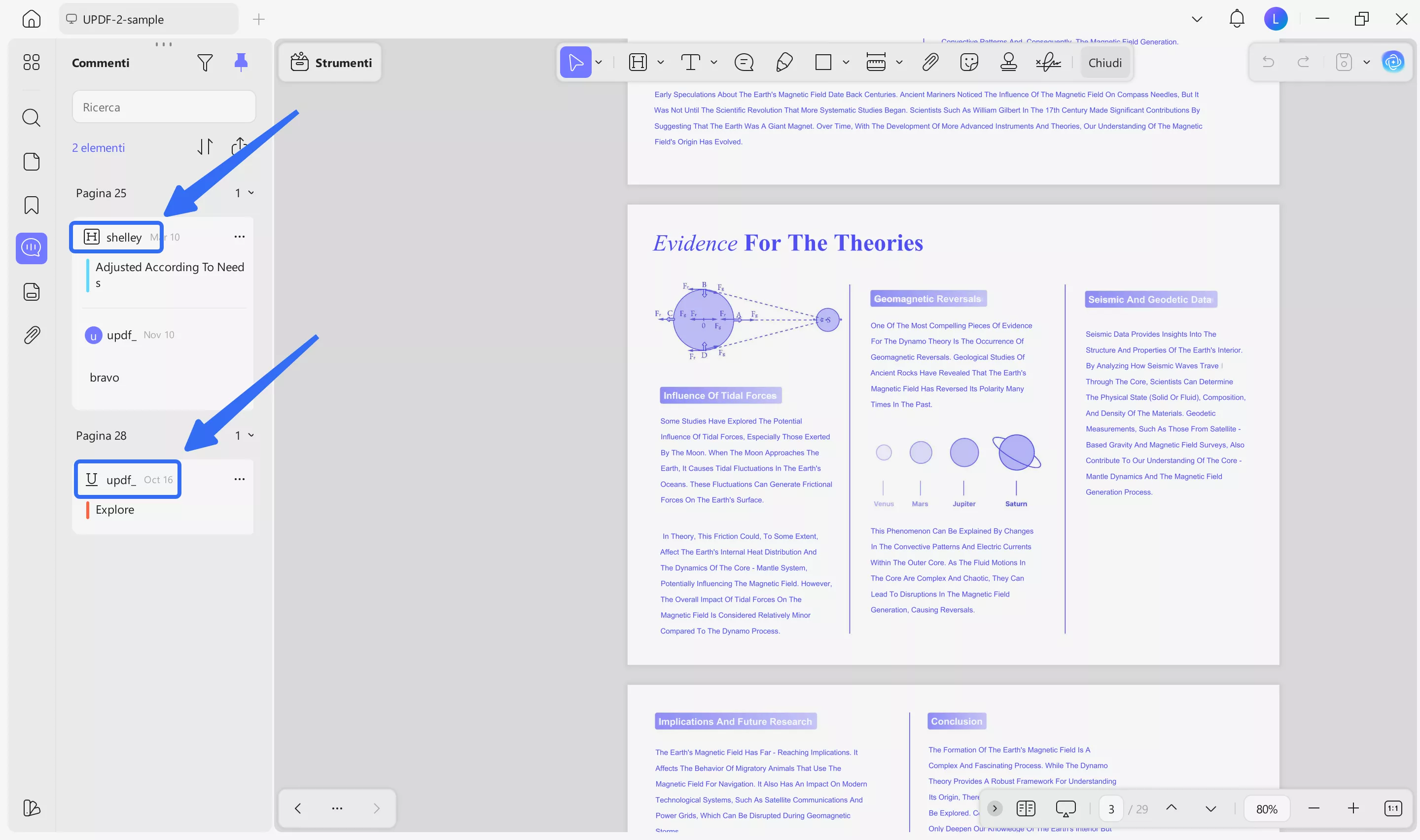Select the pencil drawing tool

(784, 62)
